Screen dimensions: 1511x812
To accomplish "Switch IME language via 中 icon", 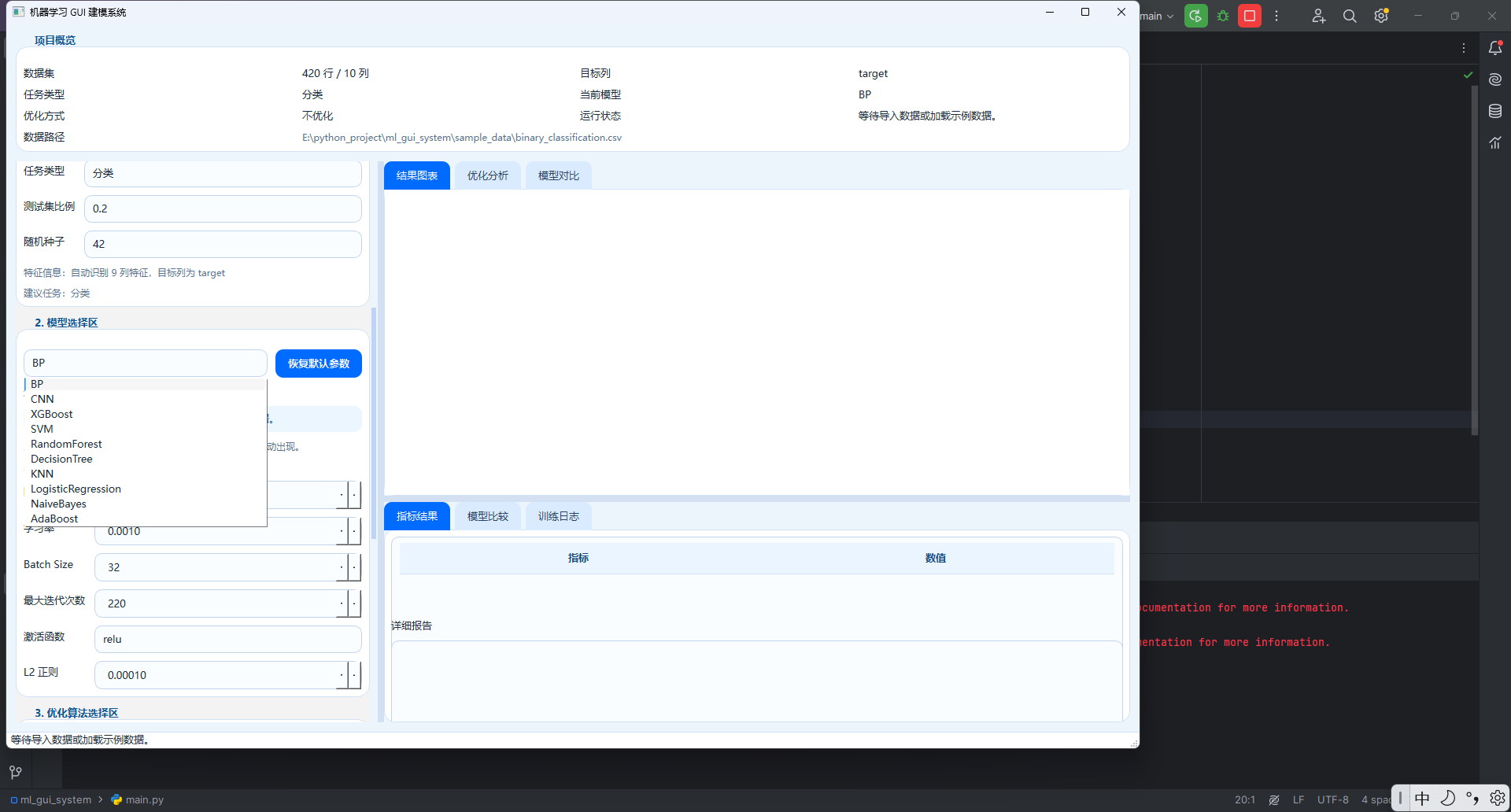I will (1422, 799).
